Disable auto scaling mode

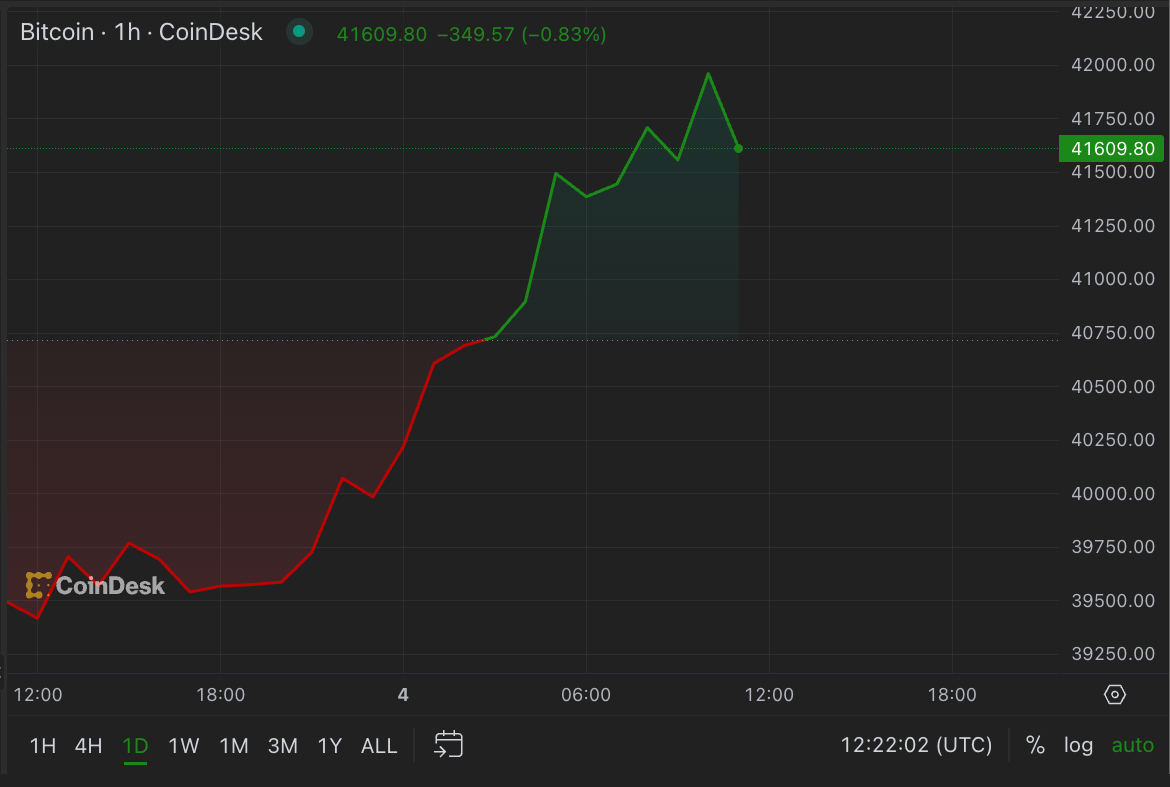(x=1132, y=744)
